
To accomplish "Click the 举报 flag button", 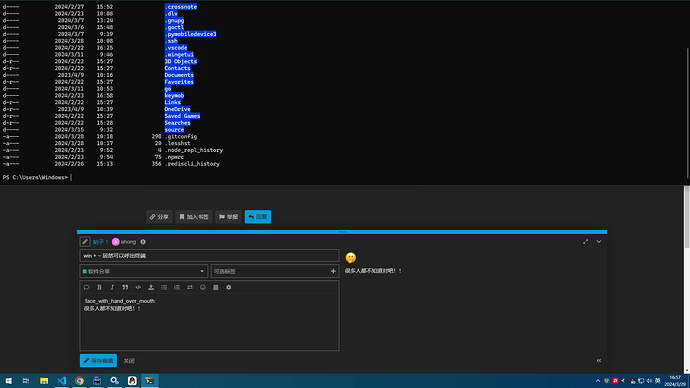I will tap(228, 216).
